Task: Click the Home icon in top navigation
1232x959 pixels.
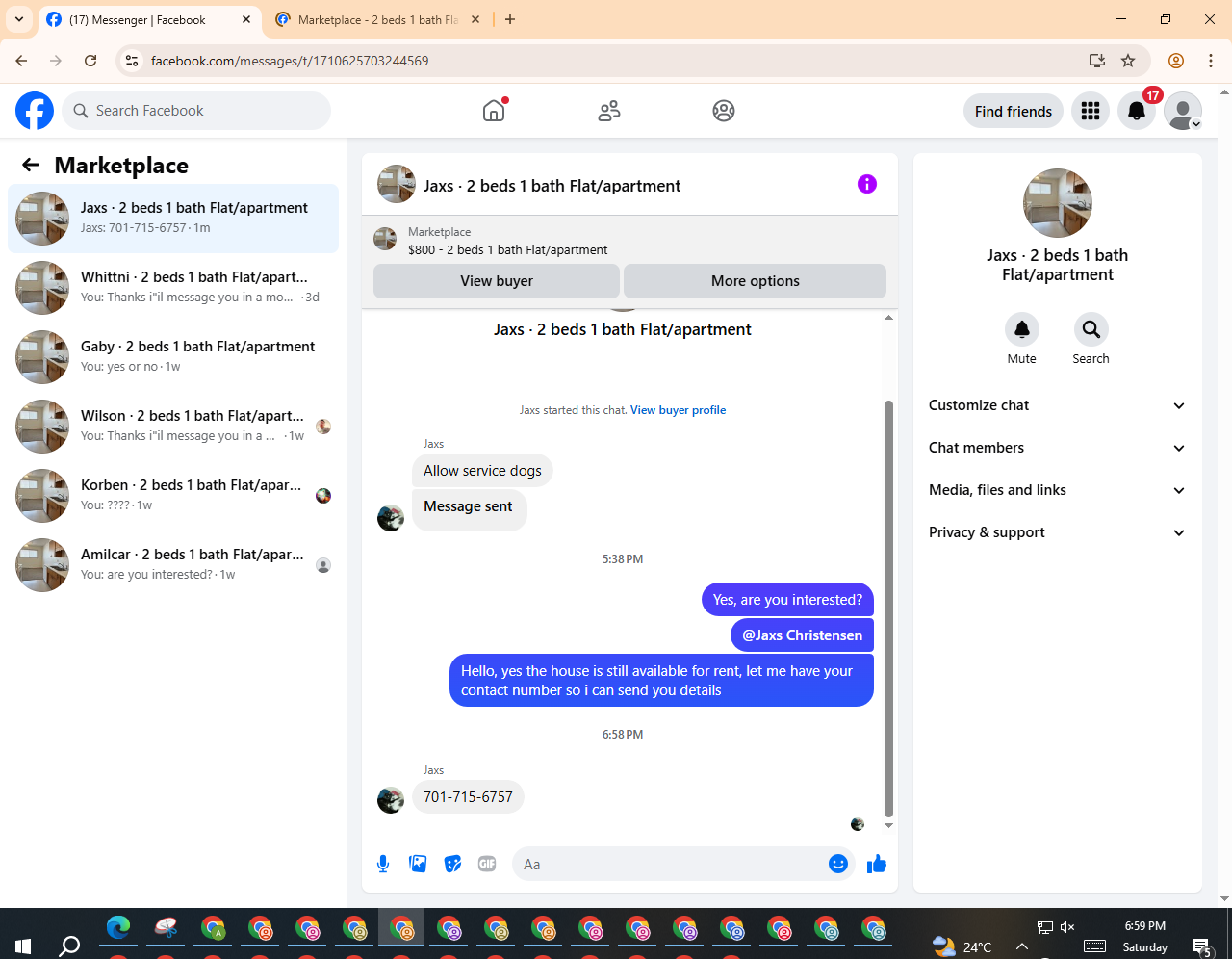Action: coord(494,111)
